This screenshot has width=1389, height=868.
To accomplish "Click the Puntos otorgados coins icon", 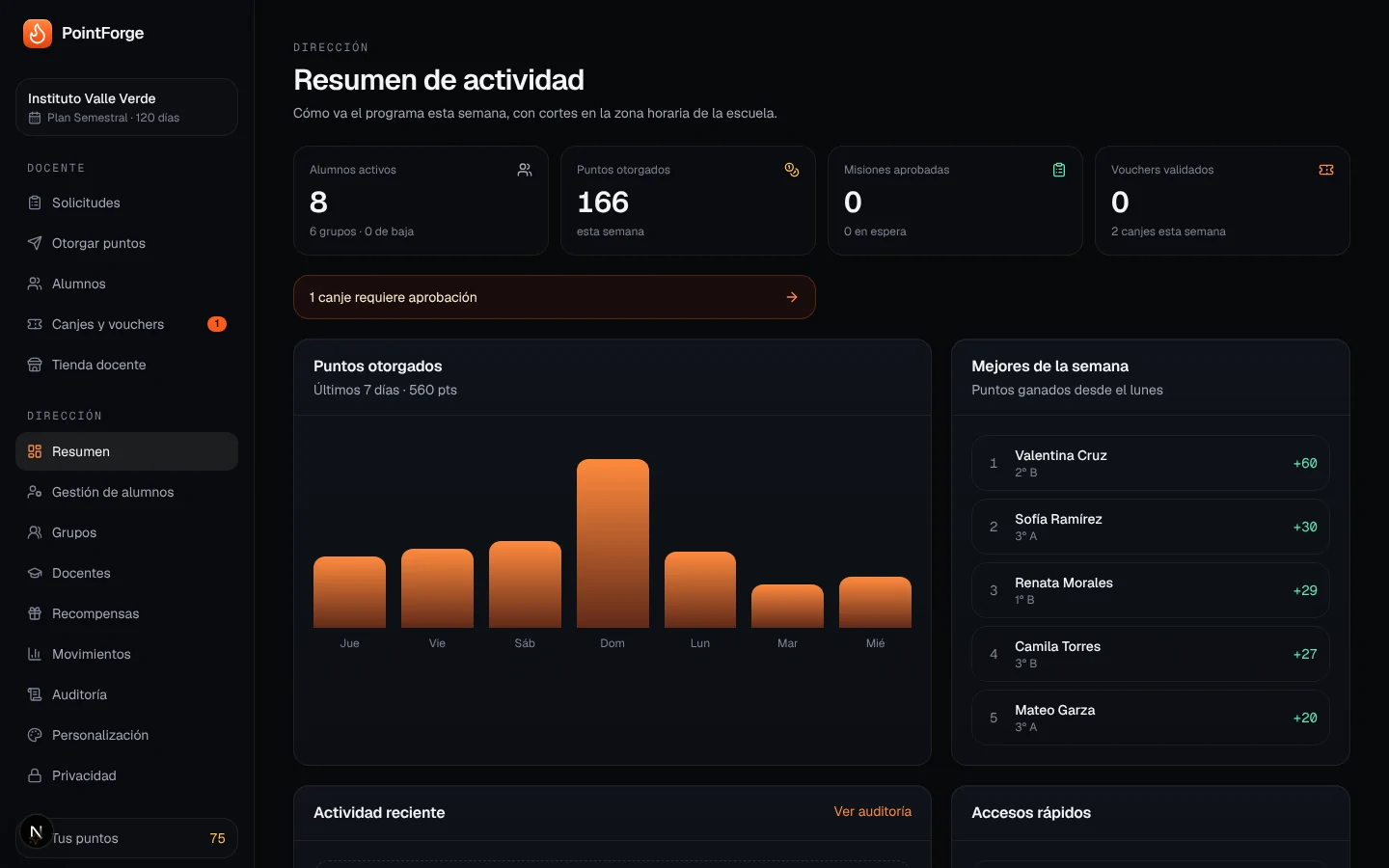I will (x=792, y=170).
